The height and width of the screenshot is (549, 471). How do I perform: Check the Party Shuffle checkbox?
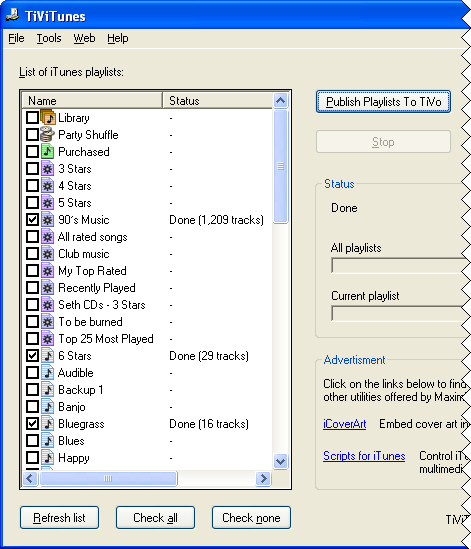point(33,134)
